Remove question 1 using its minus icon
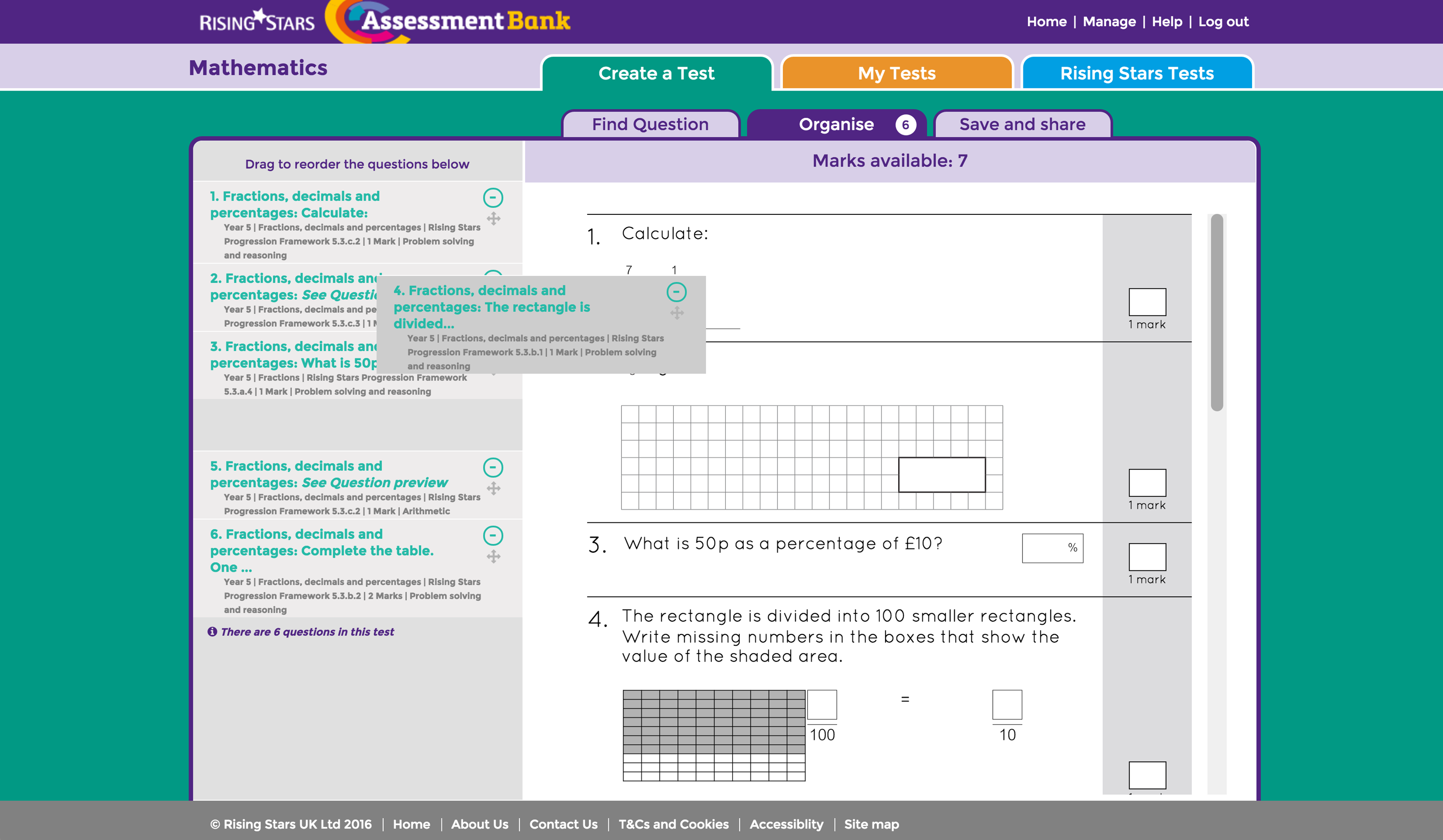Screen dimensions: 1443x840 tap(494, 197)
